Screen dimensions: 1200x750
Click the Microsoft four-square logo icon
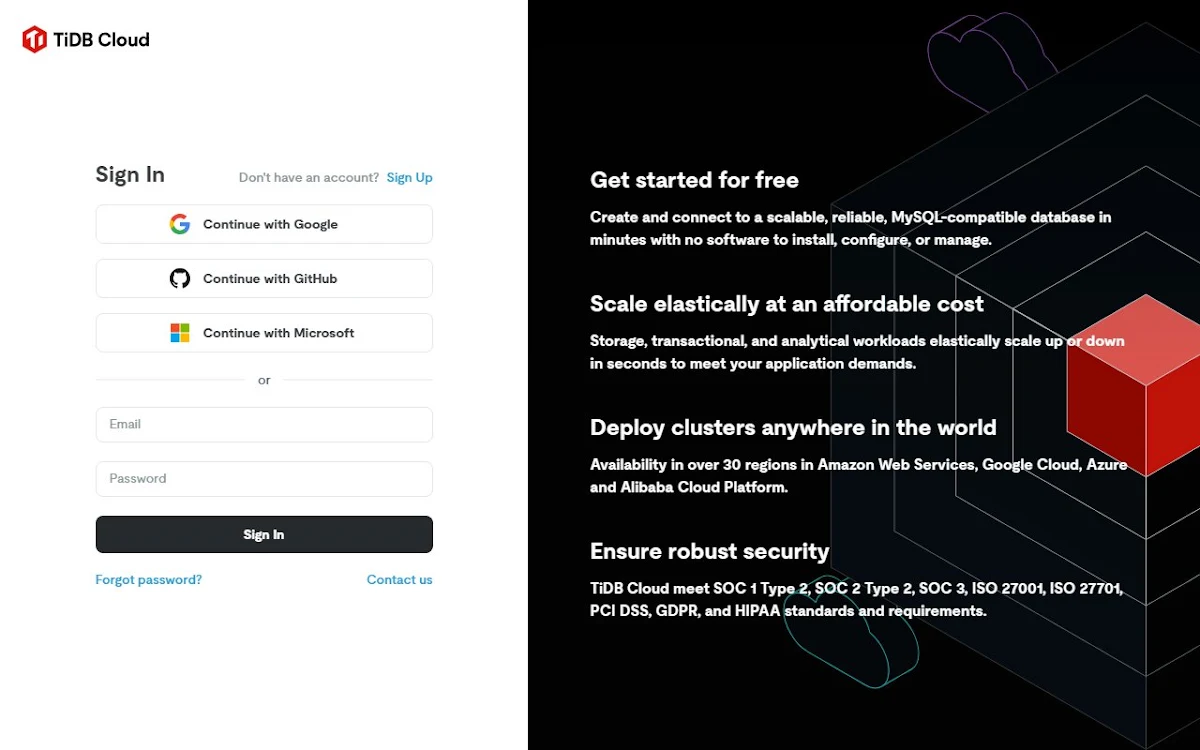tap(180, 333)
